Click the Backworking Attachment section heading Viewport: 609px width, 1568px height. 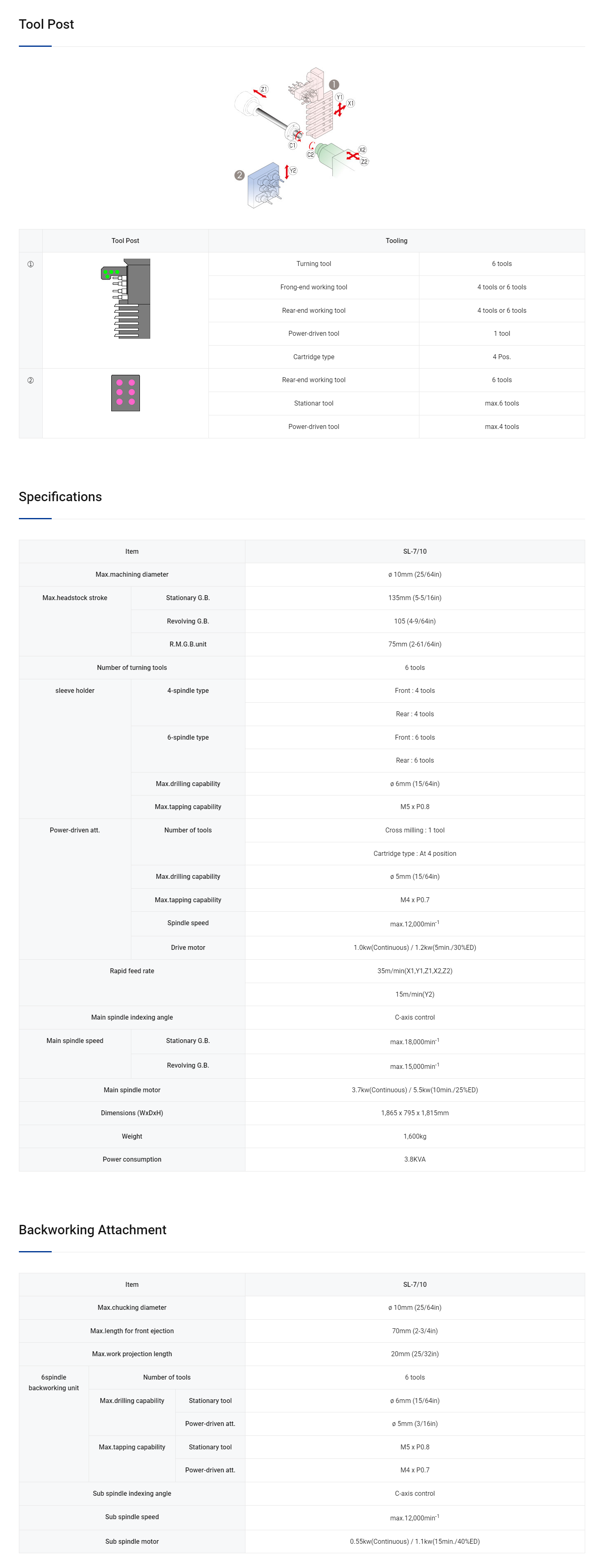(x=92, y=1229)
